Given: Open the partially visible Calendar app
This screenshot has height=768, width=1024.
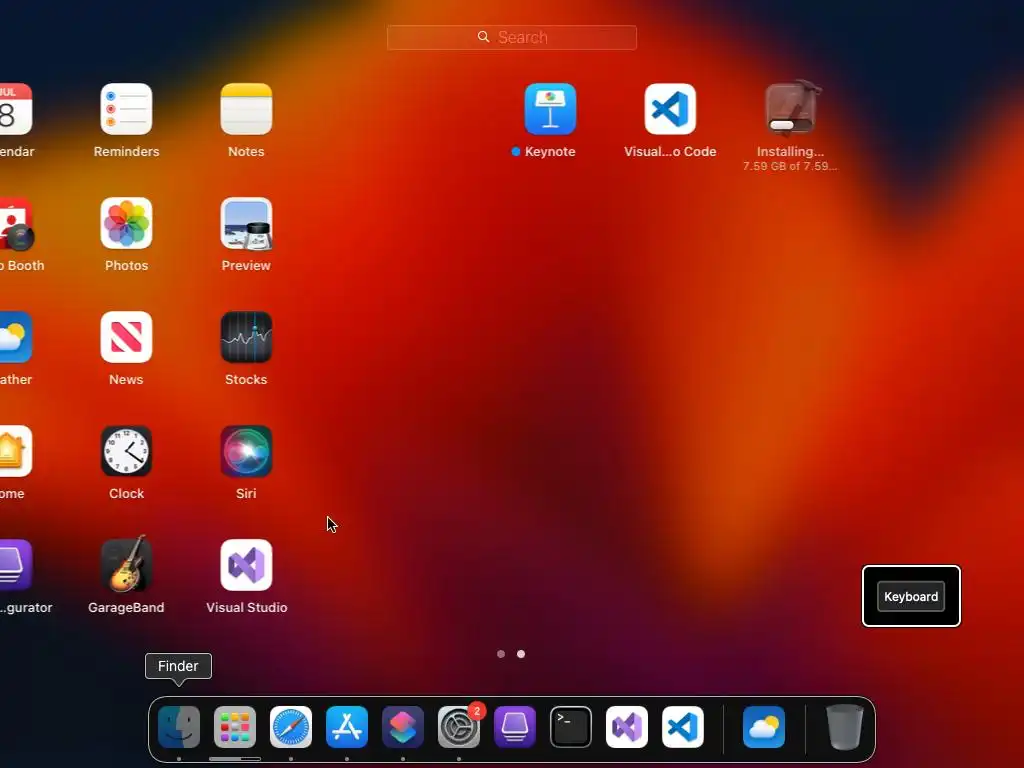Looking at the screenshot, I should [14, 109].
